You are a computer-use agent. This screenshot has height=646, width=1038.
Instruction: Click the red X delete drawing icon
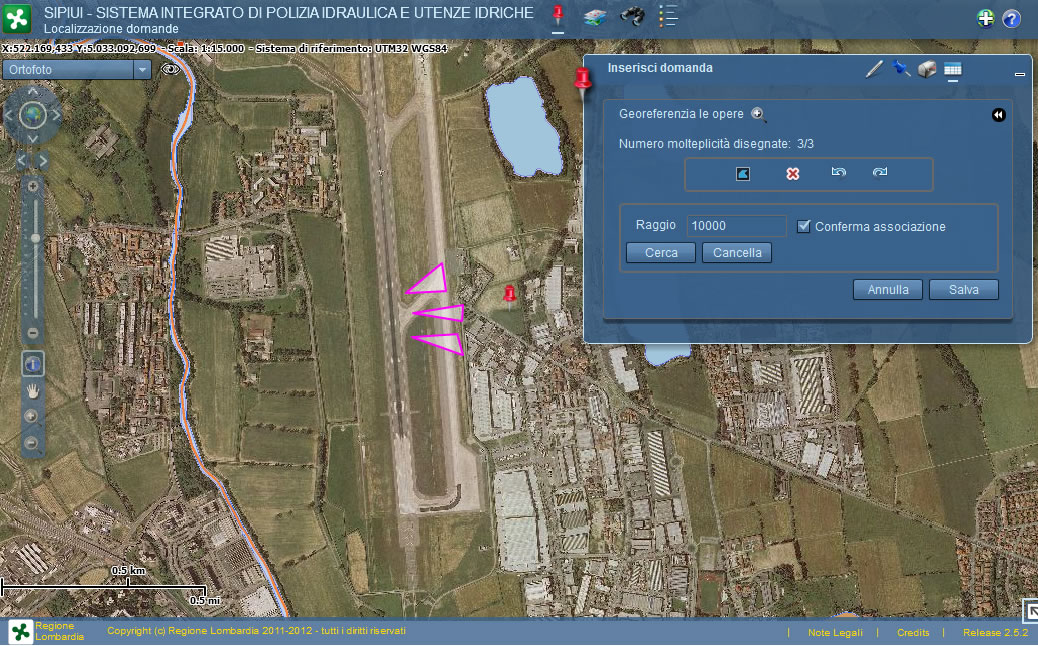tap(792, 173)
